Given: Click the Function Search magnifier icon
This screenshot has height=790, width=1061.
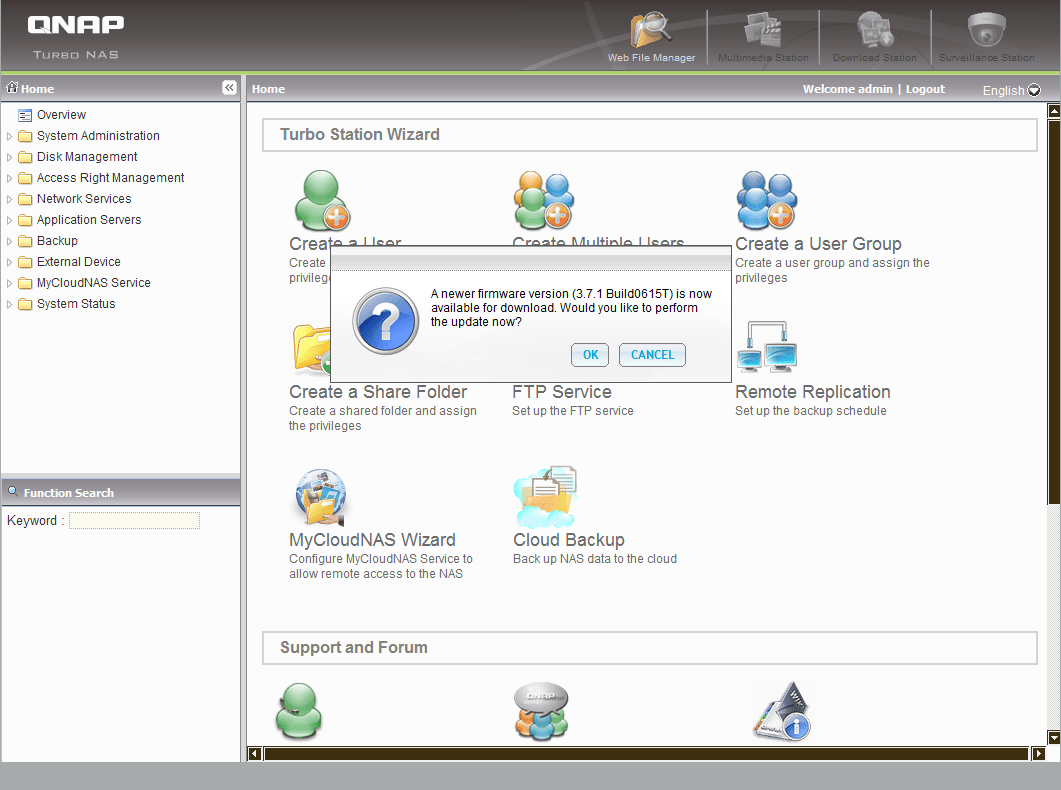Looking at the screenshot, I should (13, 491).
